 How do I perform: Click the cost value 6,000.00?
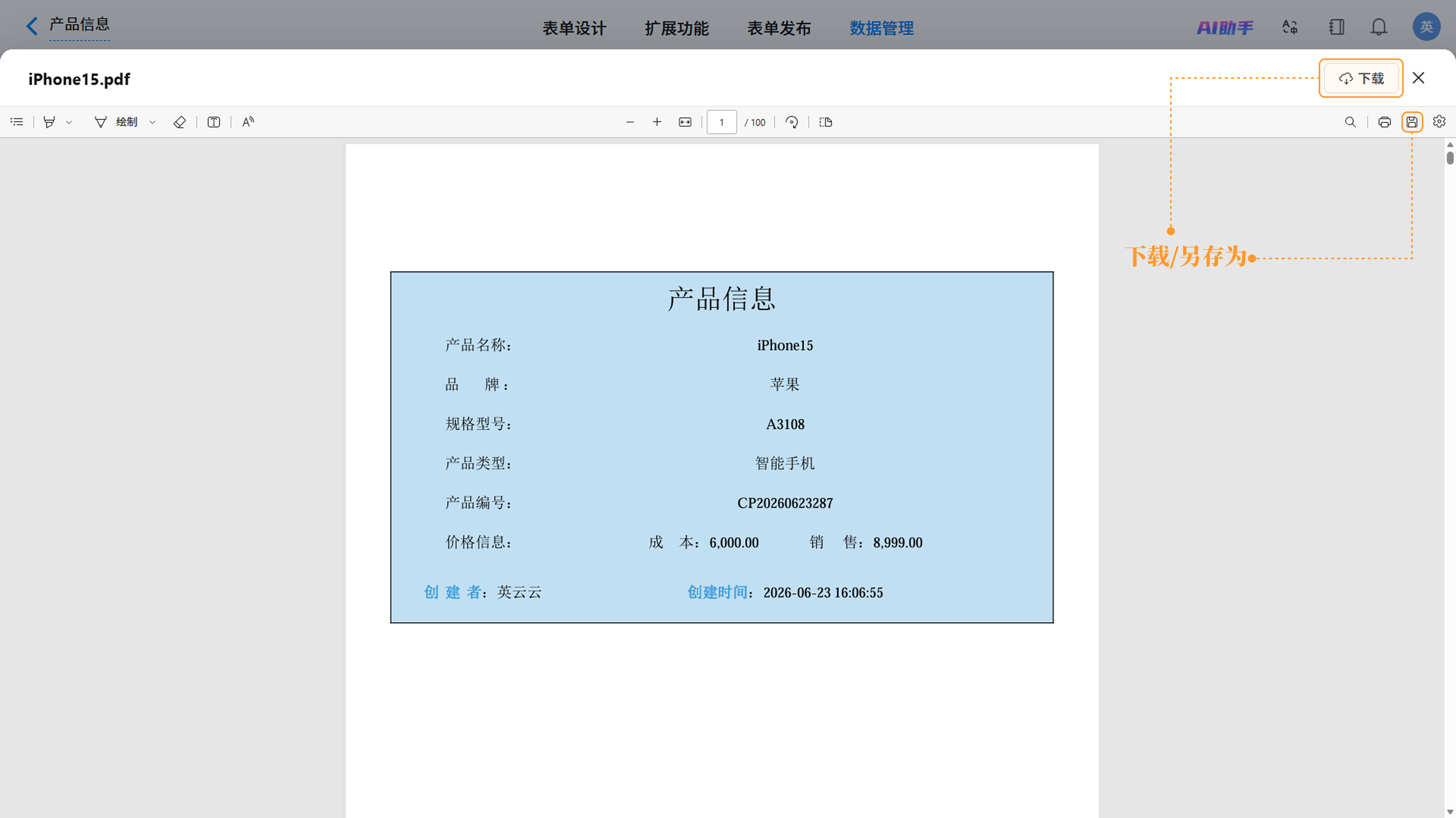pyautogui.click(x=734, y=542)
